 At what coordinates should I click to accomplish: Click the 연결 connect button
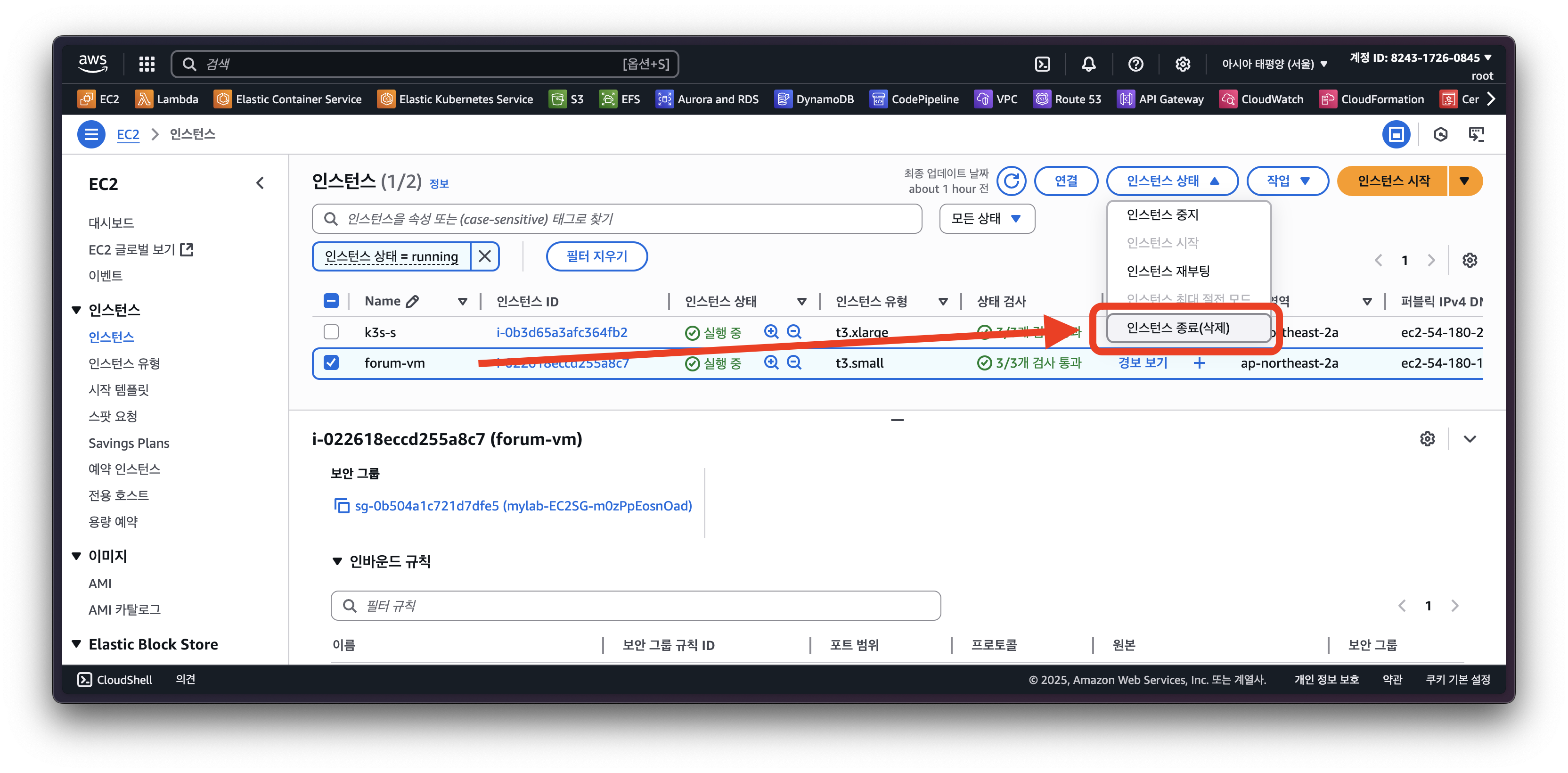pyautogui.click(x=1066, y=181)
